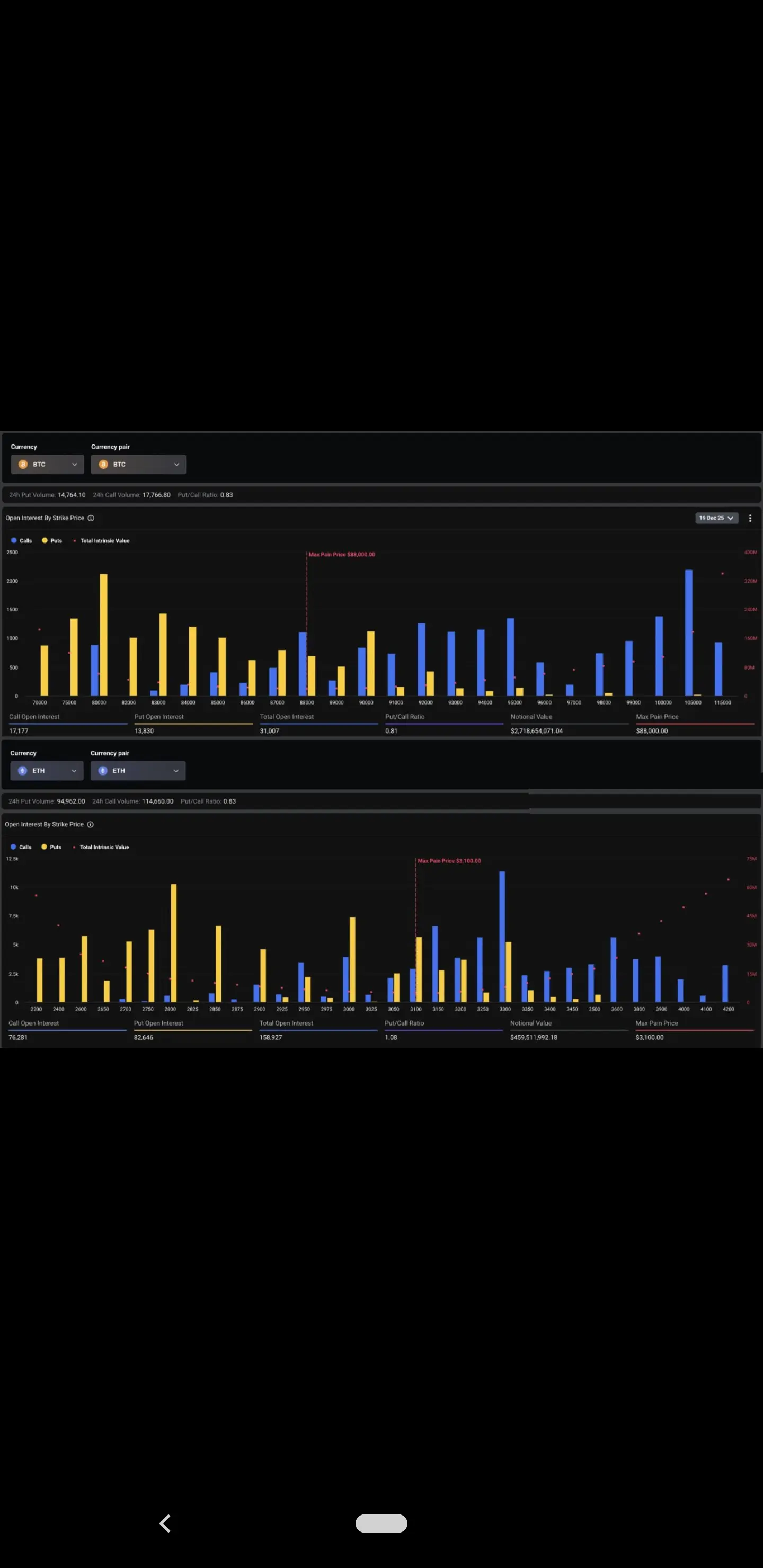Toggle Puts series in BTC chart legend
The image size is (763, 1568).
[52, 540]
